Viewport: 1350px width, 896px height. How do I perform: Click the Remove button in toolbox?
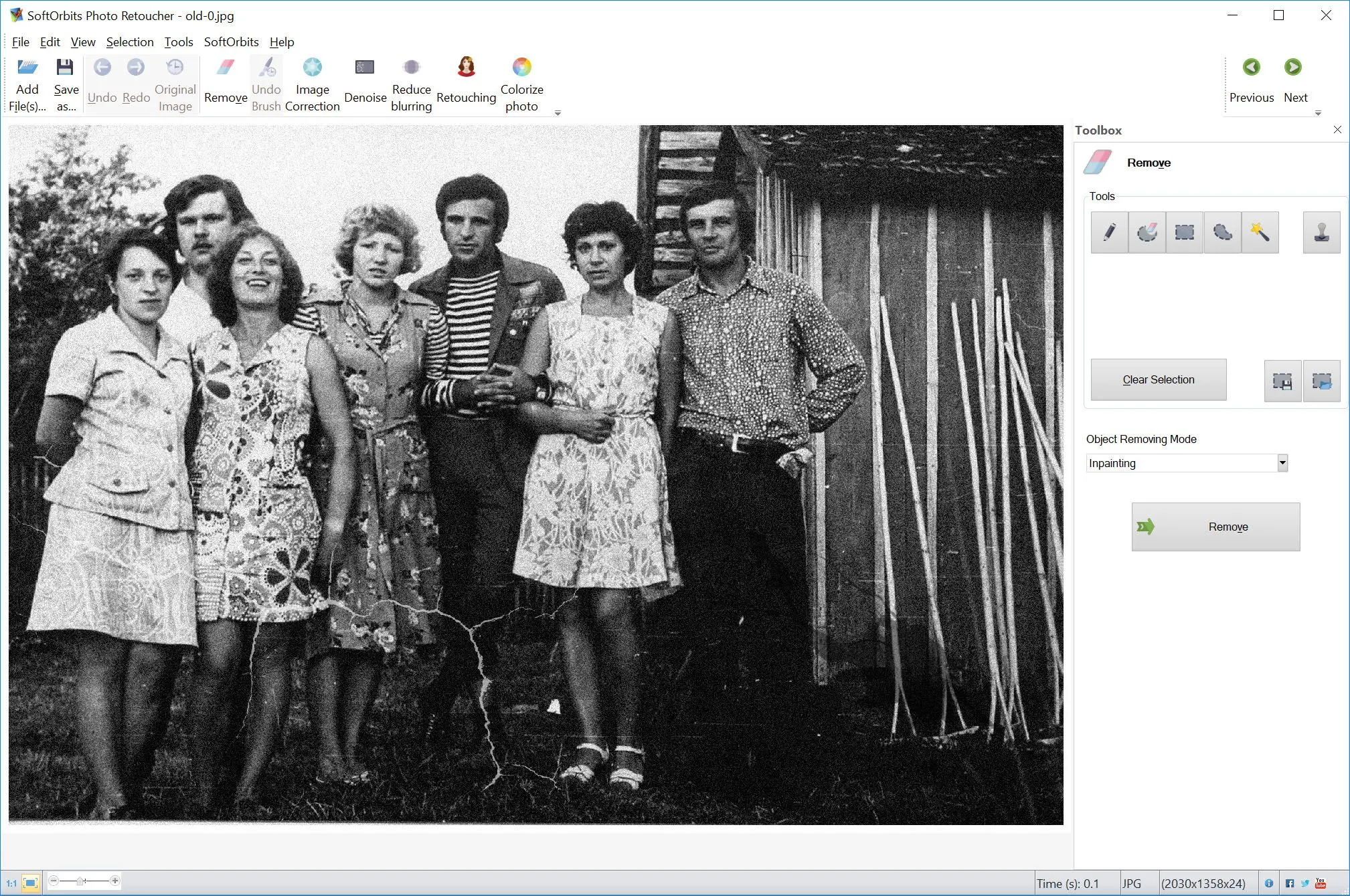tap(1215, 526)
